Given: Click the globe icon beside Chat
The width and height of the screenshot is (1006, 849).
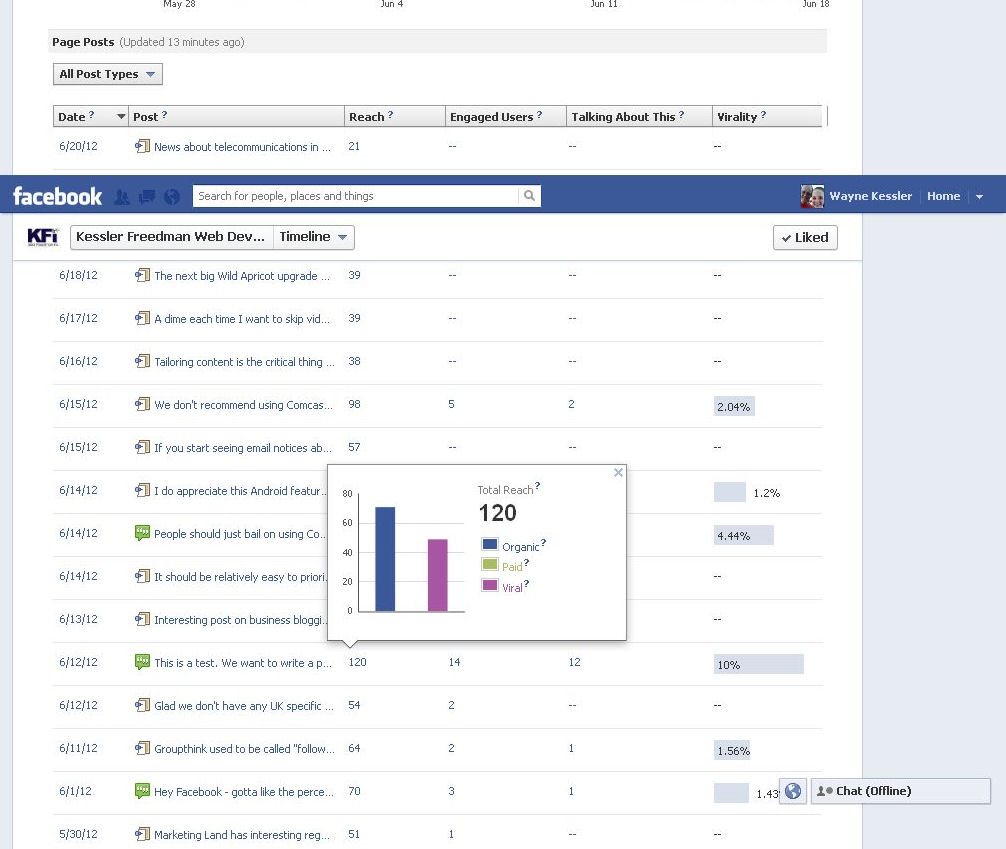Looking at the screenshot, I should [x=793, y=791].
